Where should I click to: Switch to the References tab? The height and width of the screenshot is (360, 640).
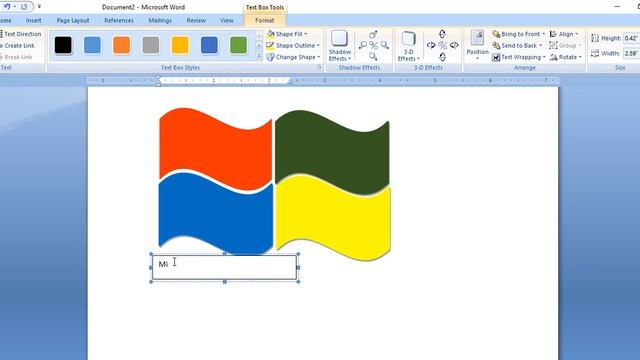pos(119,20)
